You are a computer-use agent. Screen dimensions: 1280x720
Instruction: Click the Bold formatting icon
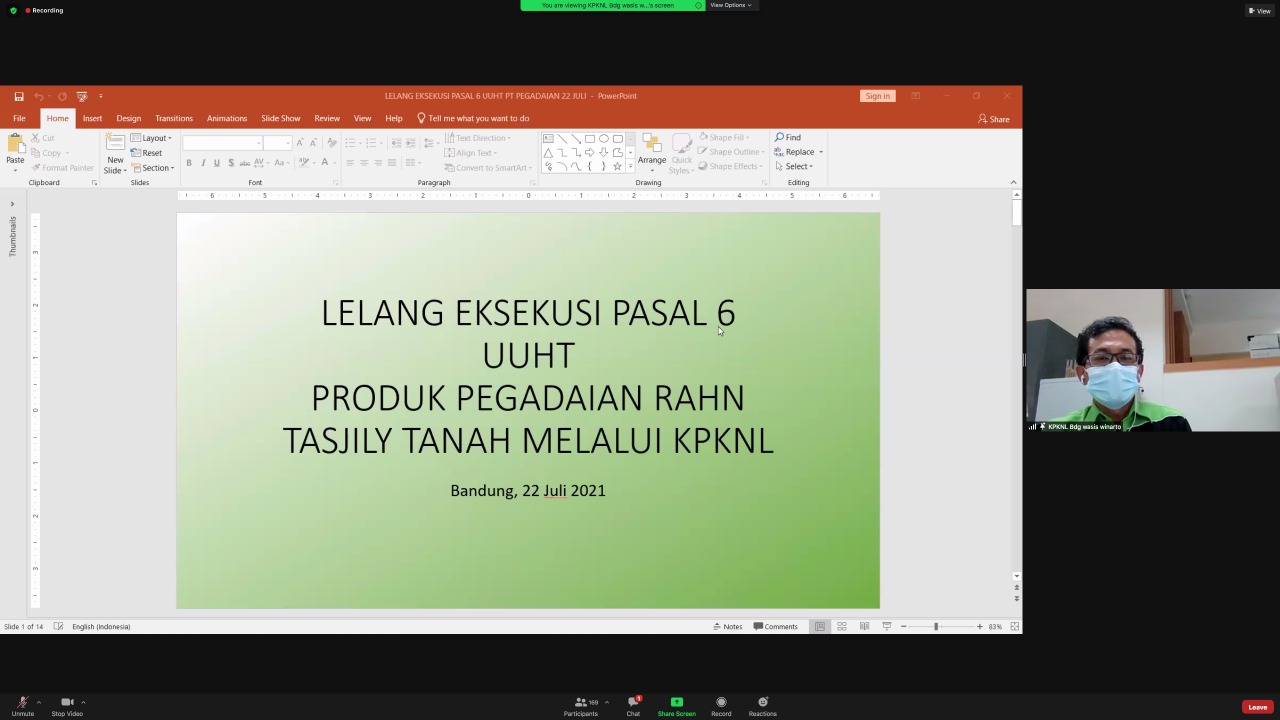pyautogui.click(x=188, y=163)
